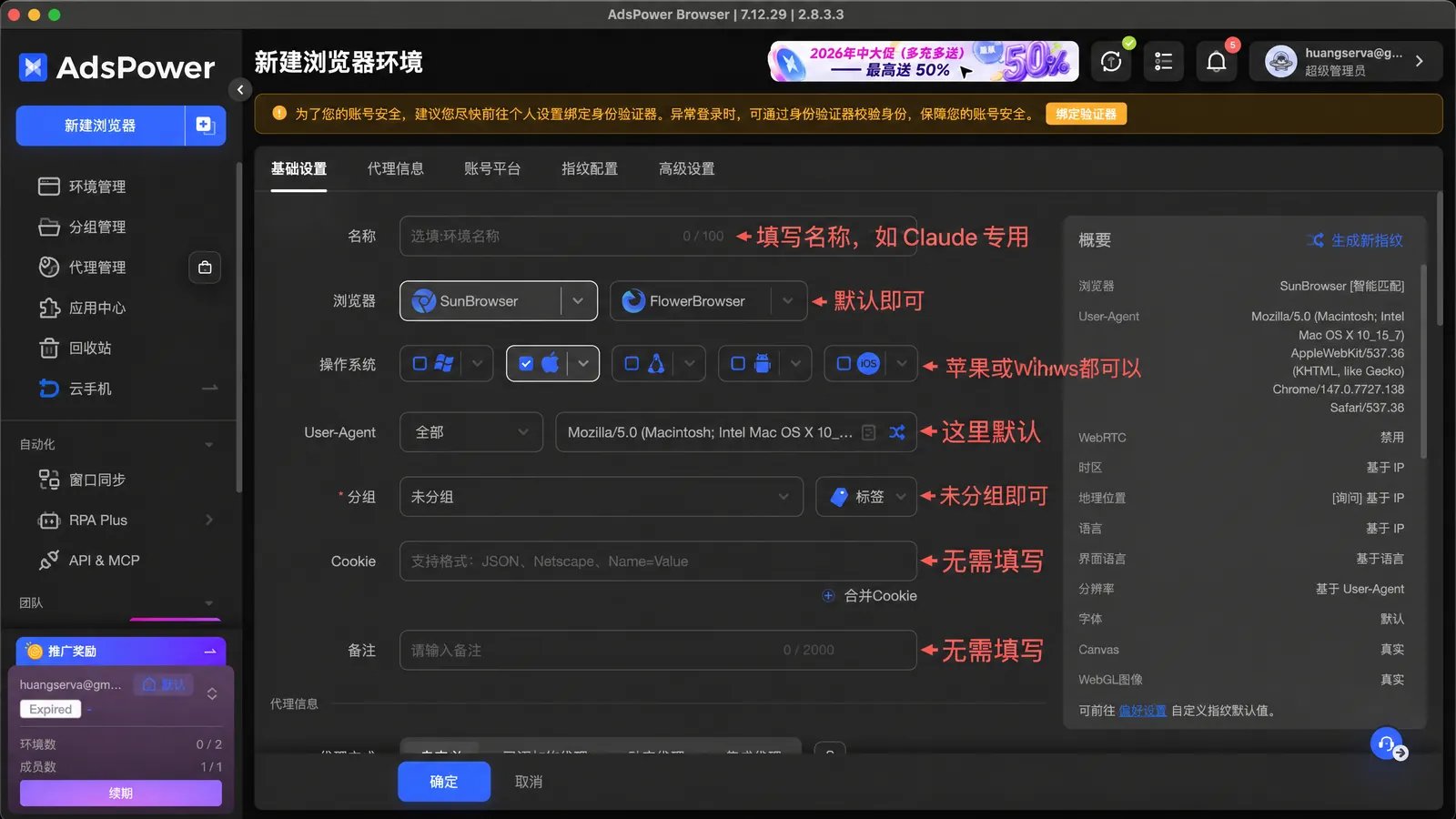Image resolution: width=1456 pixels, height=819 pixels.
Task: Click 绑定验证器 button
Action: point(1086,114)
